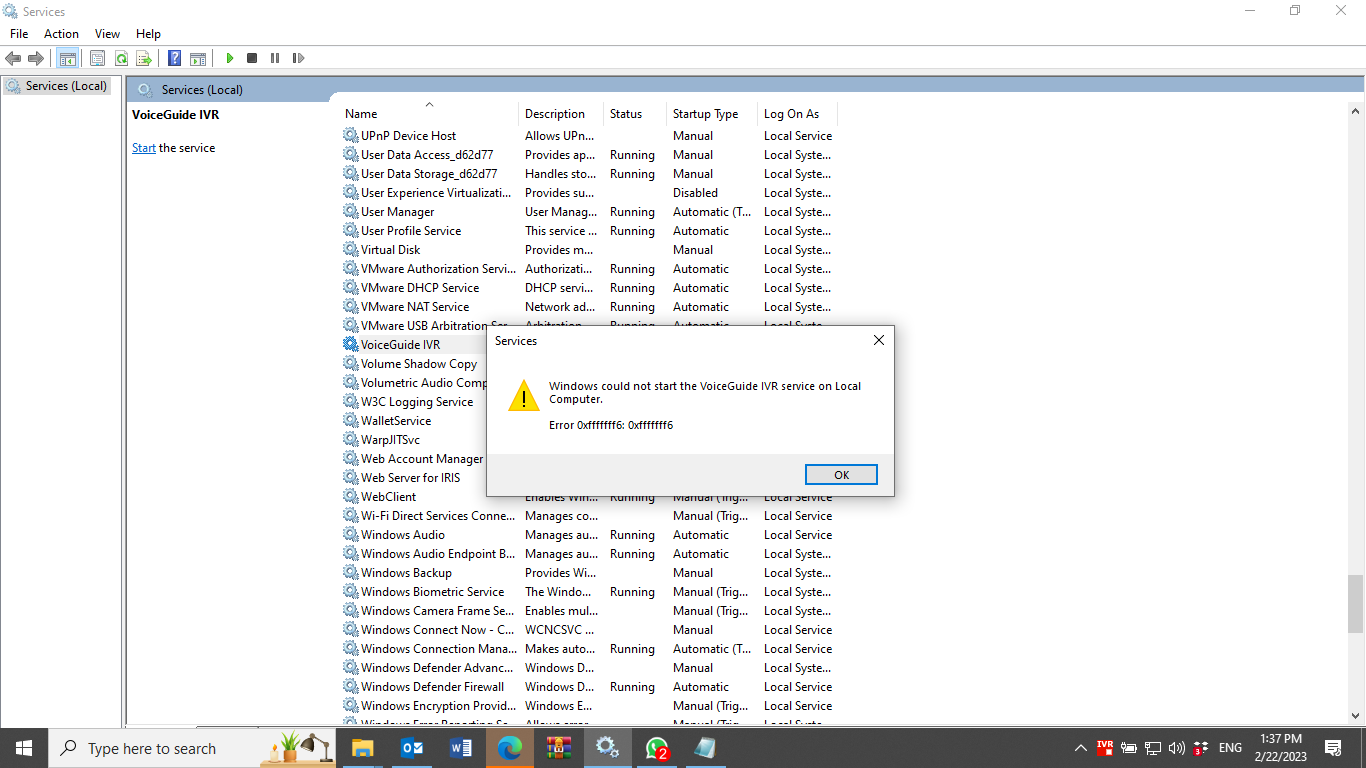Open Microsoft Edge from the taskbar
Image resolution: width=1366 pixels, height=768 pixels.
[509, 748]
